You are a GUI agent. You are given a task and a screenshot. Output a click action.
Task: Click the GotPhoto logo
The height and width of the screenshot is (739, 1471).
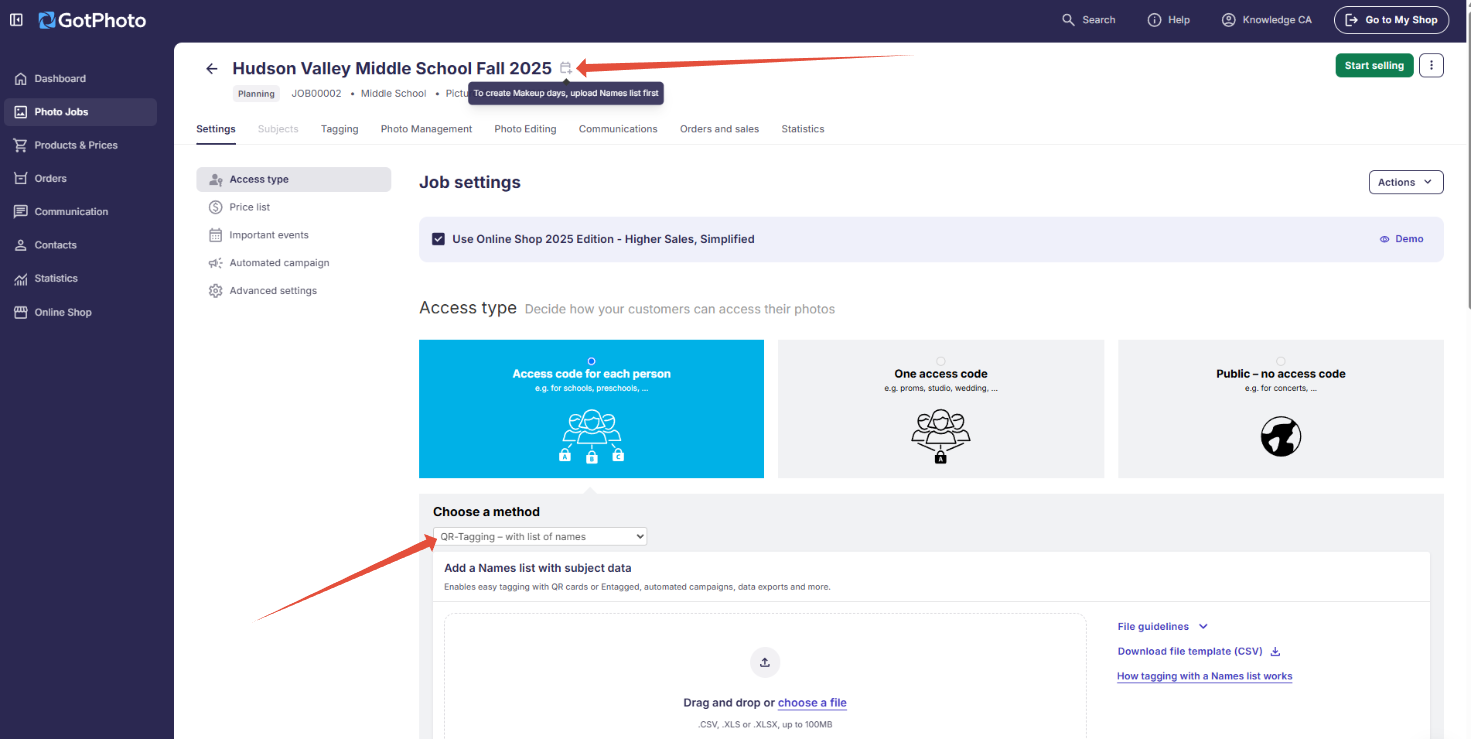tap(92, 20)
